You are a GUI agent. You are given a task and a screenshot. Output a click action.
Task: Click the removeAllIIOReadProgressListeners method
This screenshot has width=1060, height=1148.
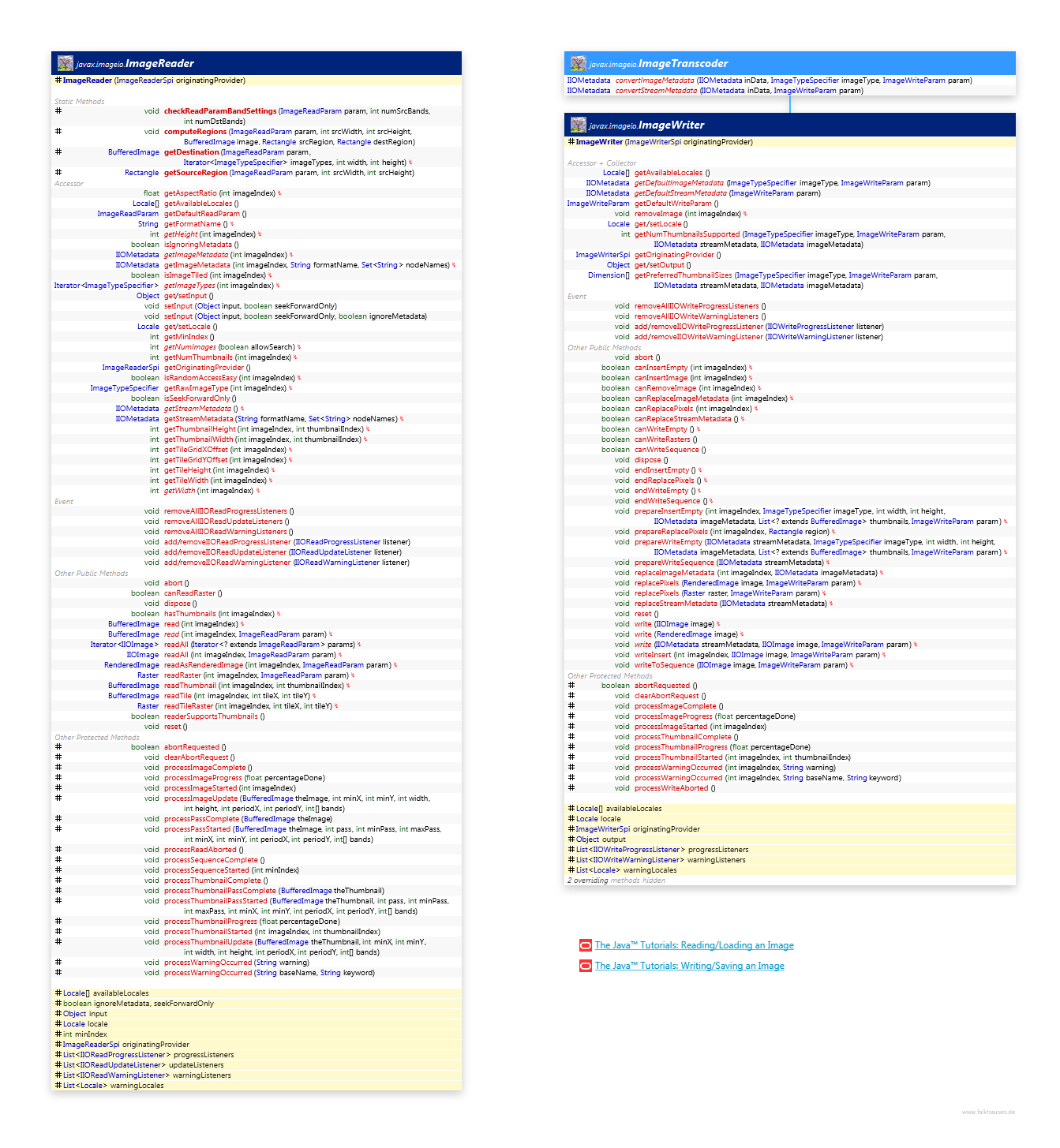pos(226,511)
